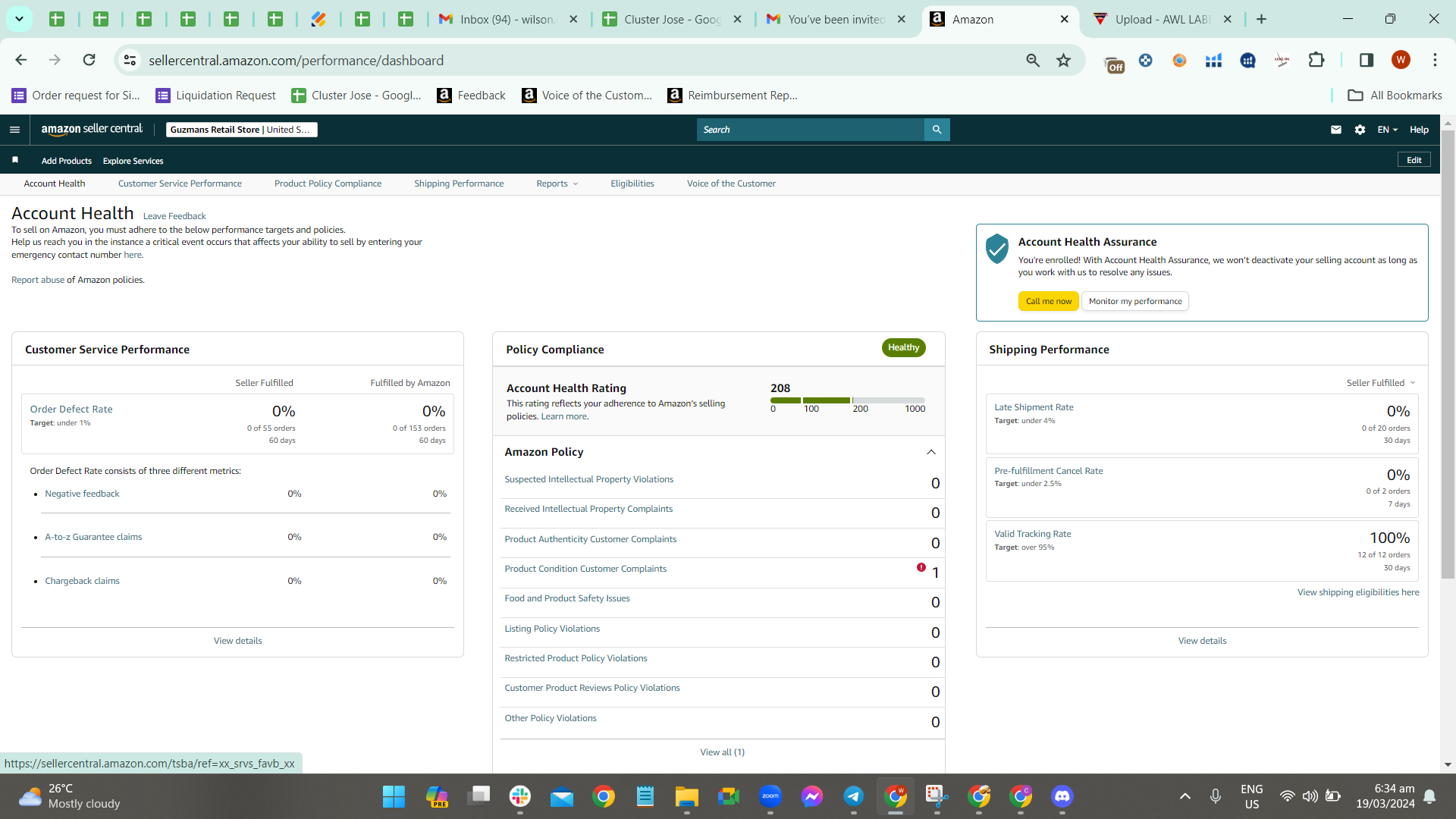Open the Windows Start menu
The image size is (1456, 819).
pos(394,796)
